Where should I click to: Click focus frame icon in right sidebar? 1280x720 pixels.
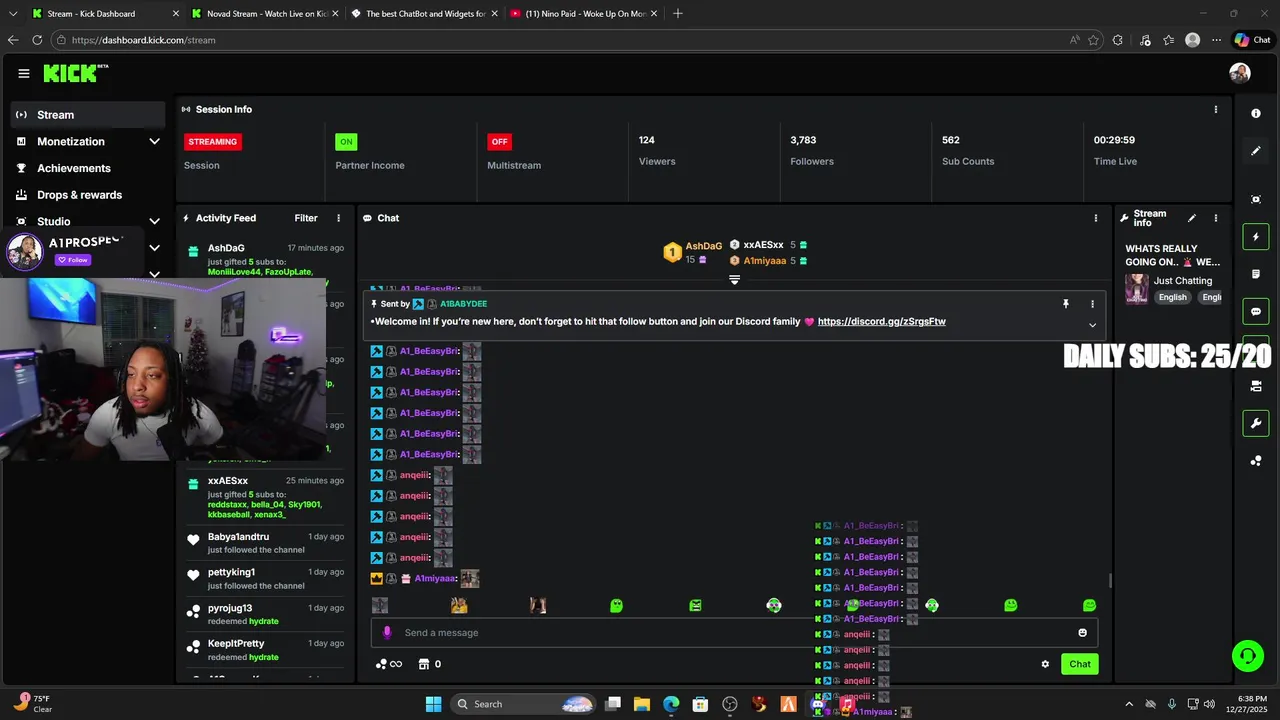1256,199
